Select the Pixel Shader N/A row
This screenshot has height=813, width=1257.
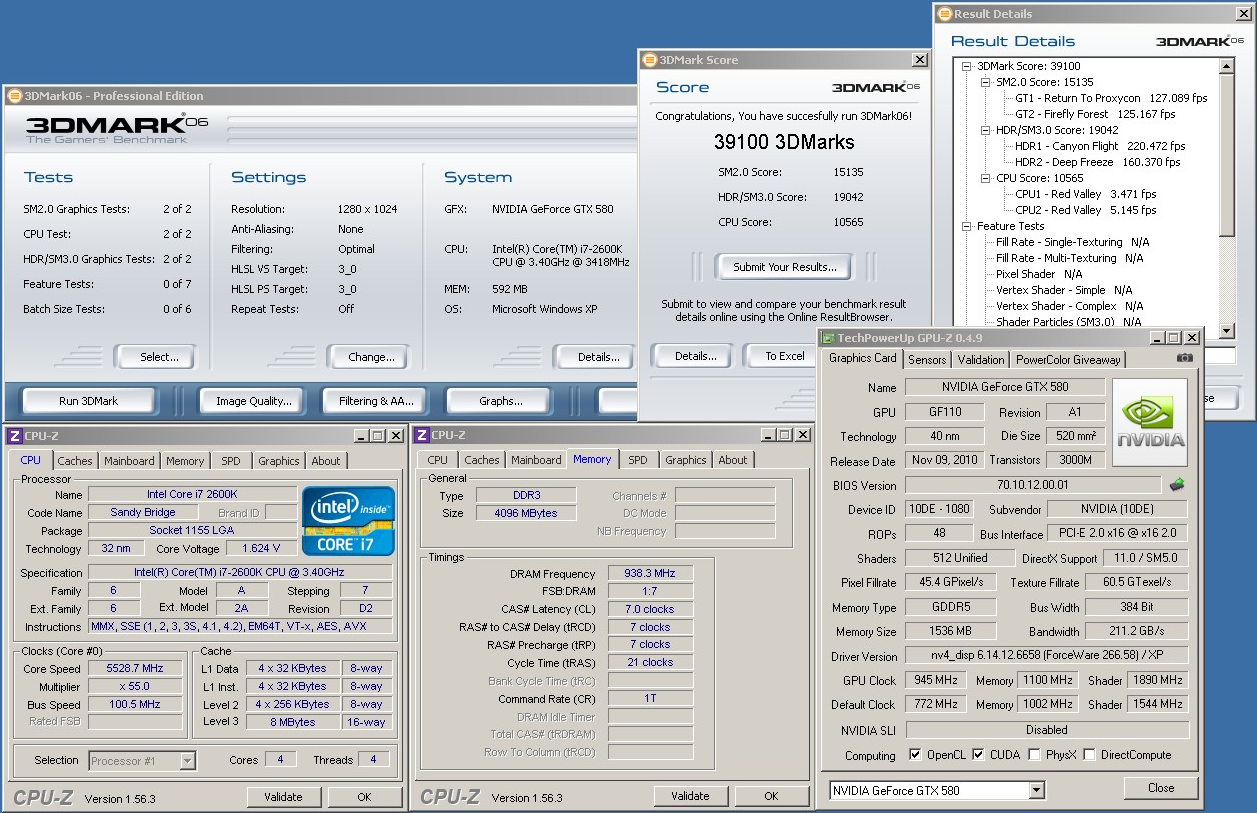pyautogui.click(x=1039, y=274)
